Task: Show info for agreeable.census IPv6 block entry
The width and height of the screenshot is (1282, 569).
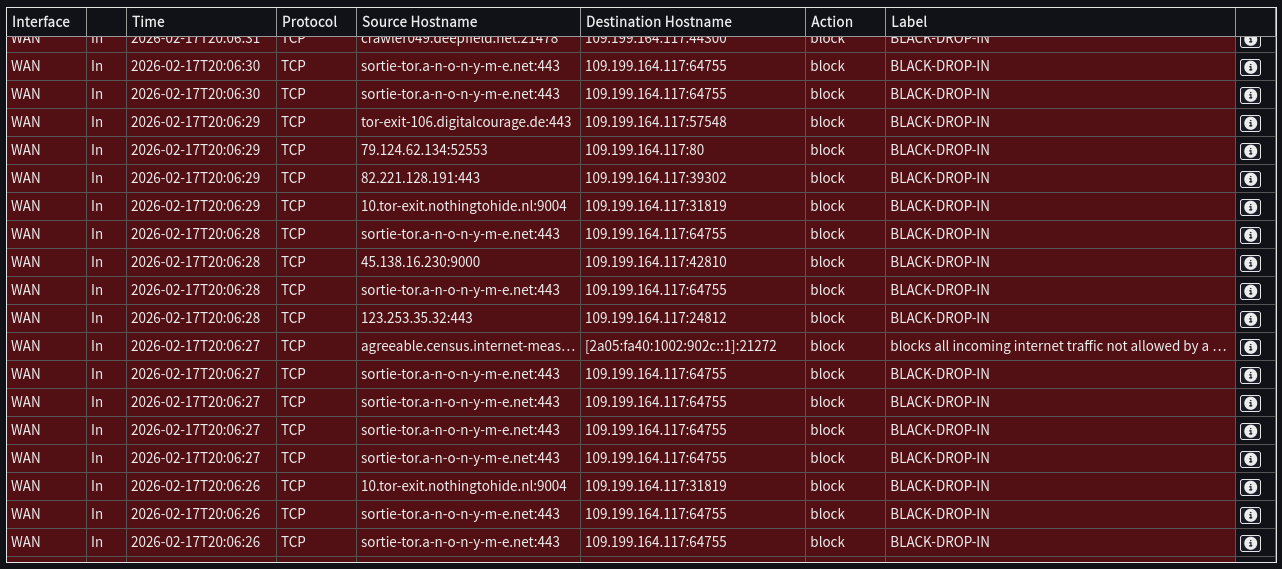Action: coord(1249,347)
